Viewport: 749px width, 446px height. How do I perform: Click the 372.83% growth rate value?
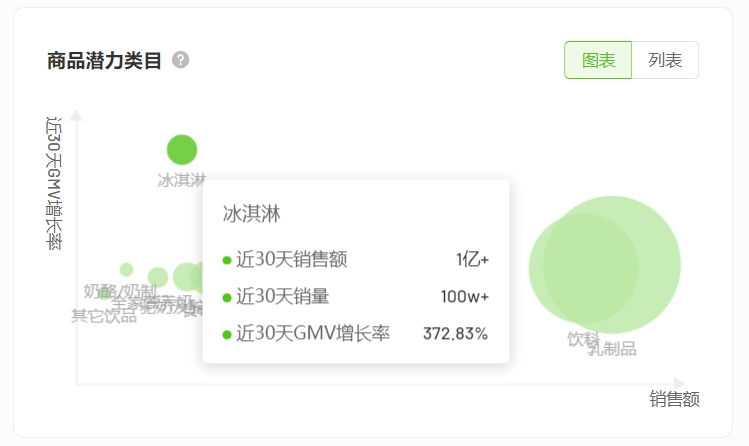455,334
